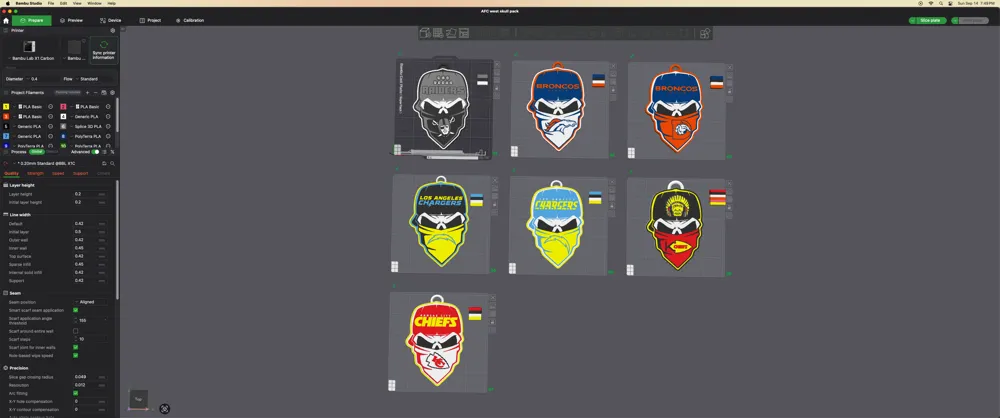
Task: Click the Slice plate button
Action: [931, 20]
